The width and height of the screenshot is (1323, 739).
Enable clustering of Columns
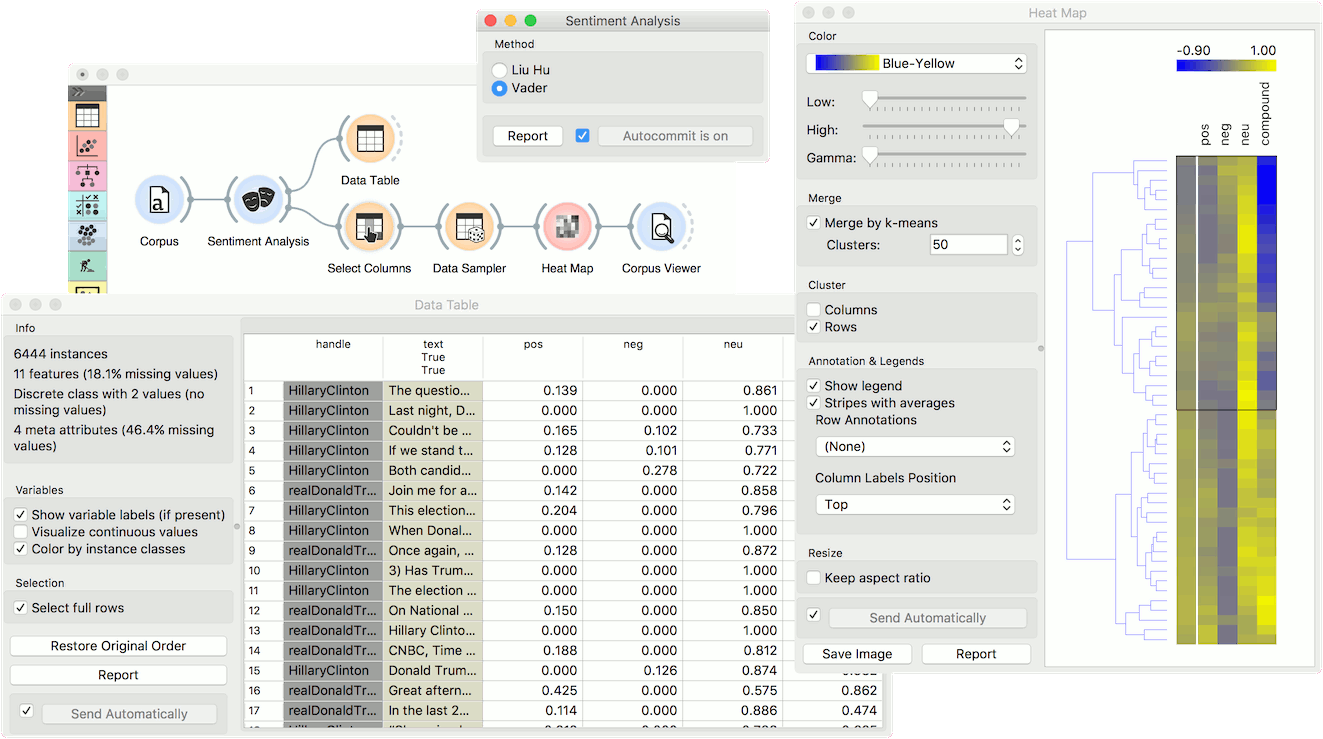click(x=814, y=310)
